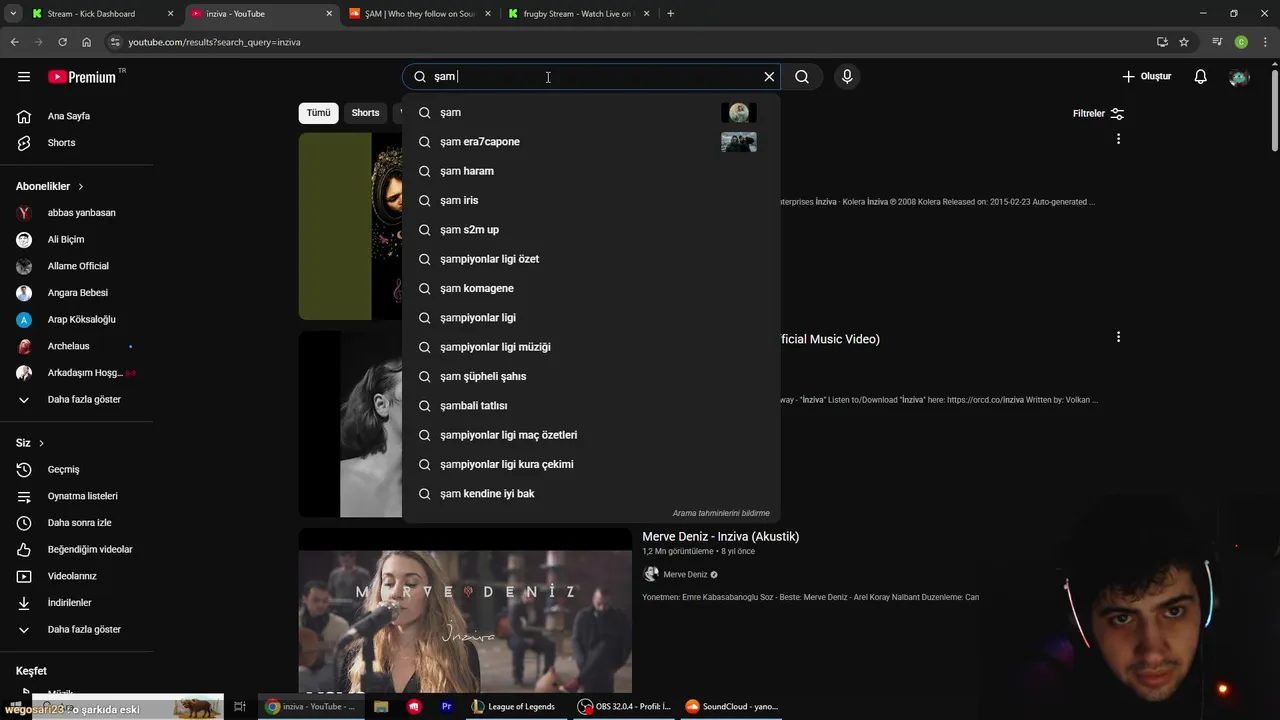Image resolution: width=1280 pixels, height=720 pixels.
Task: Open Merve Deniz - Inziva (Akustik) title
Action: [x=720, y=537]
